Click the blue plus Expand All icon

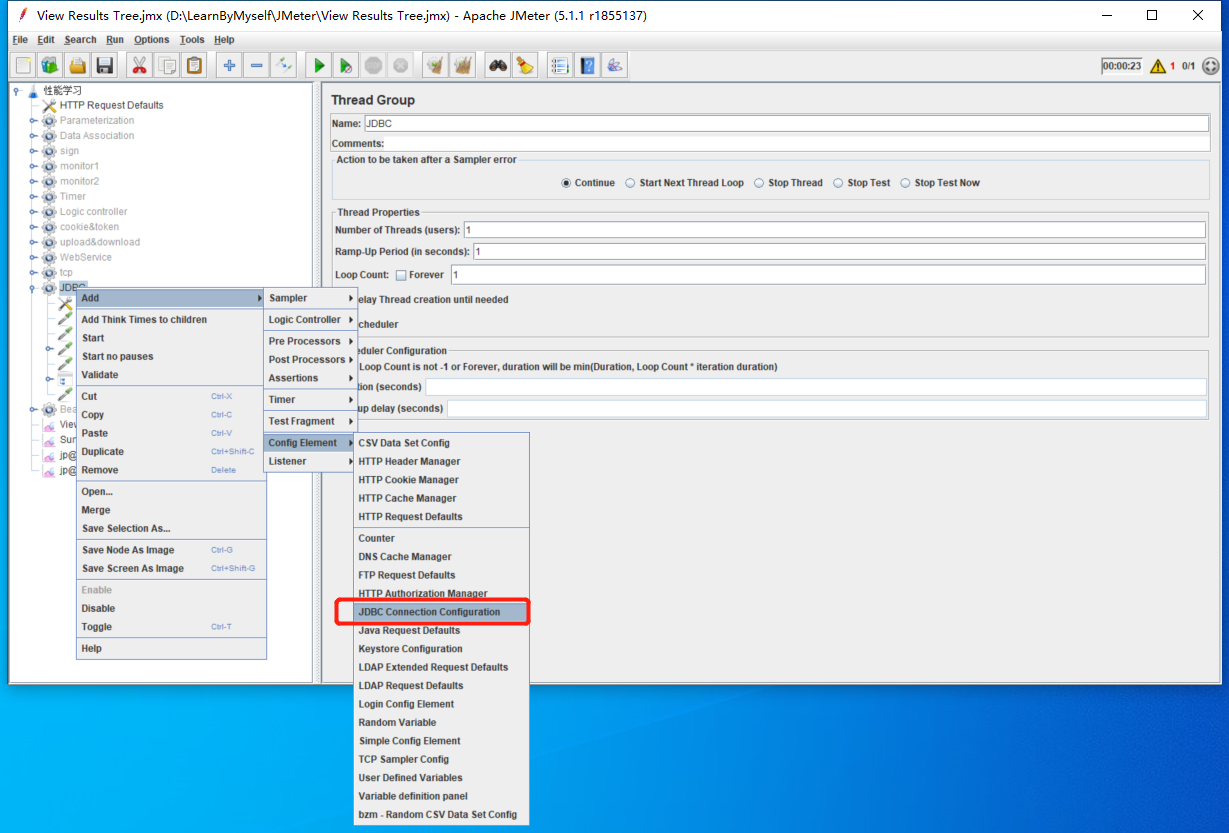pos(229,66)
